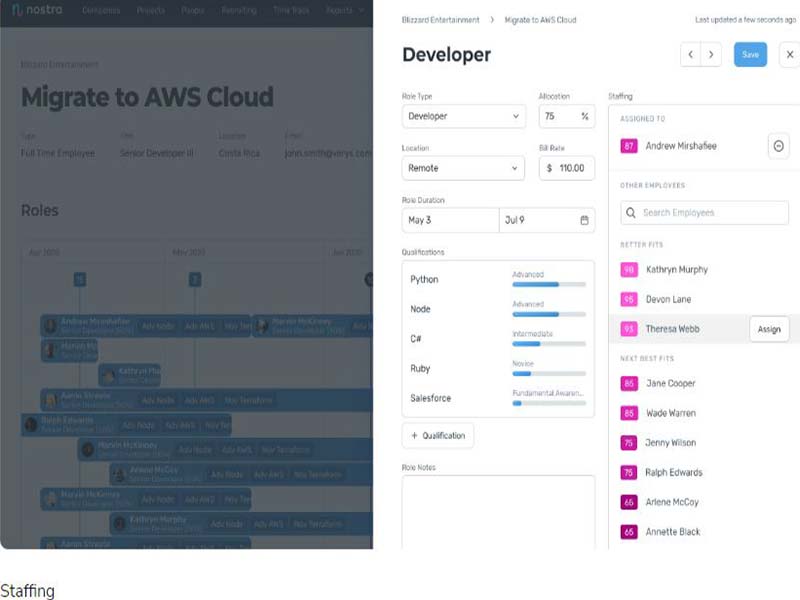Open the Location dropdown set to Remote

[463, 168]
